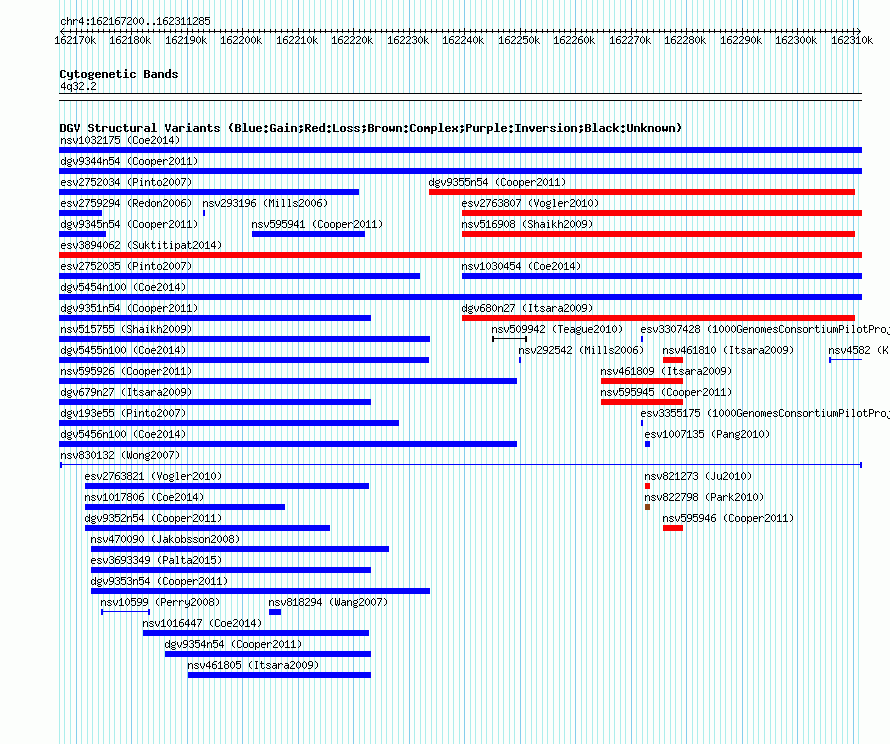890x744 pixels.
Task: Open the dgv9345n54 (Cooper2011) label
Action: tap(129, 224)
